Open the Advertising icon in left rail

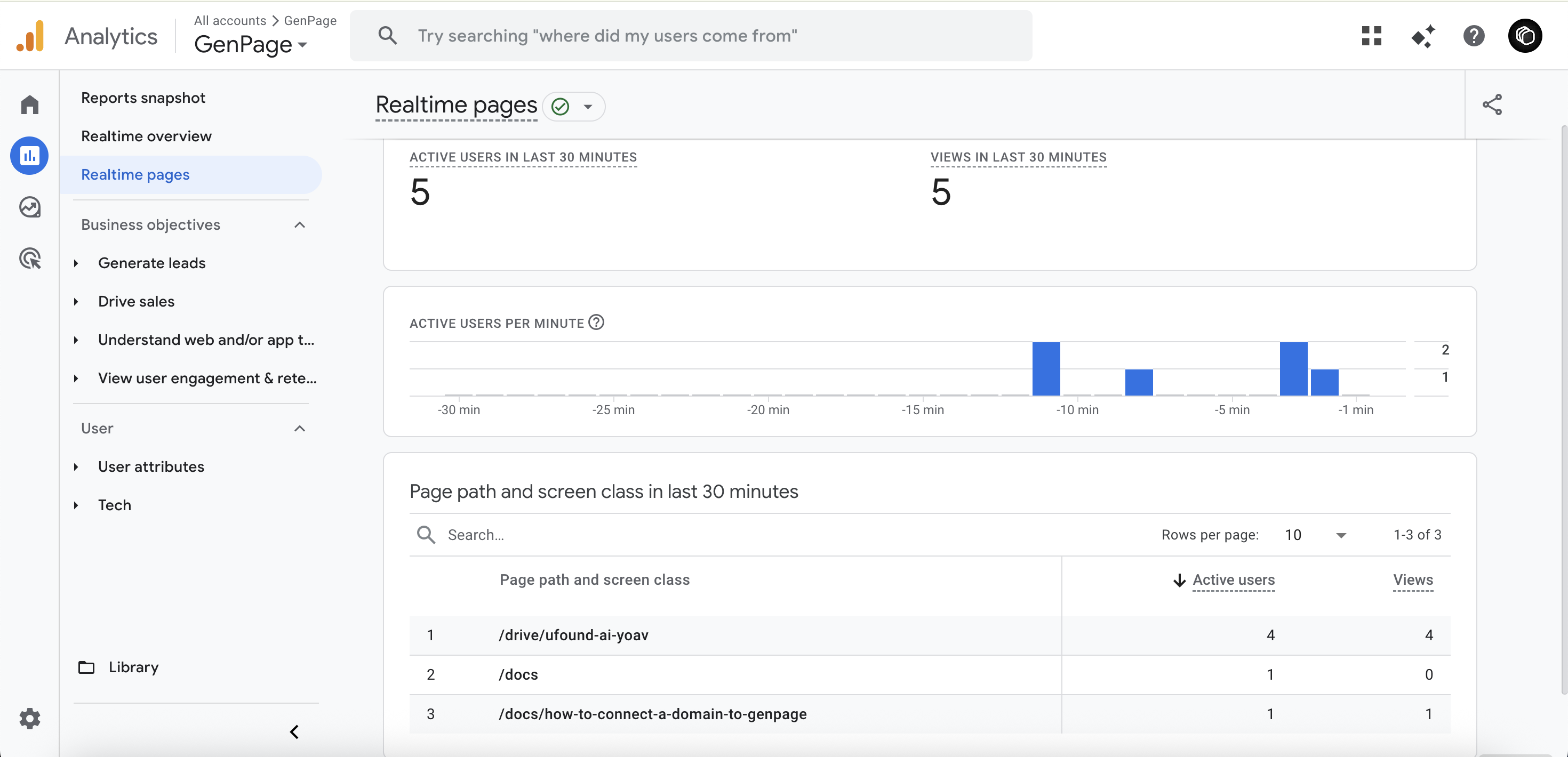(x=29, y=259)
